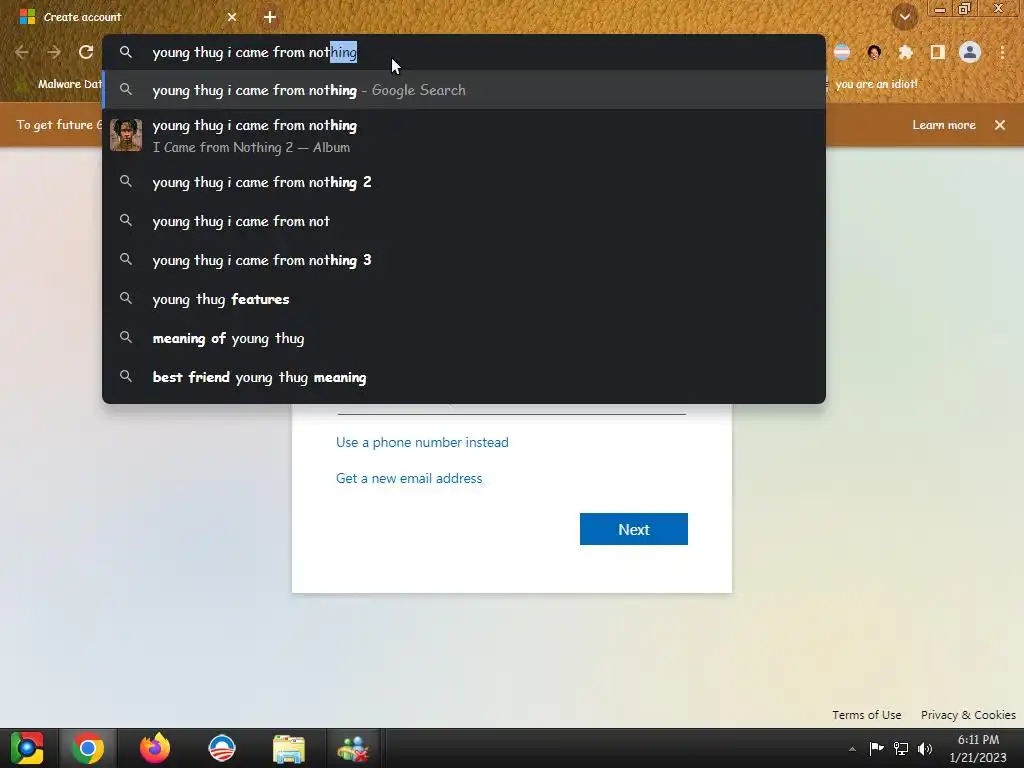
Task: Select suggestion 'meaning of young thug'
Action: tap(464, 338)
